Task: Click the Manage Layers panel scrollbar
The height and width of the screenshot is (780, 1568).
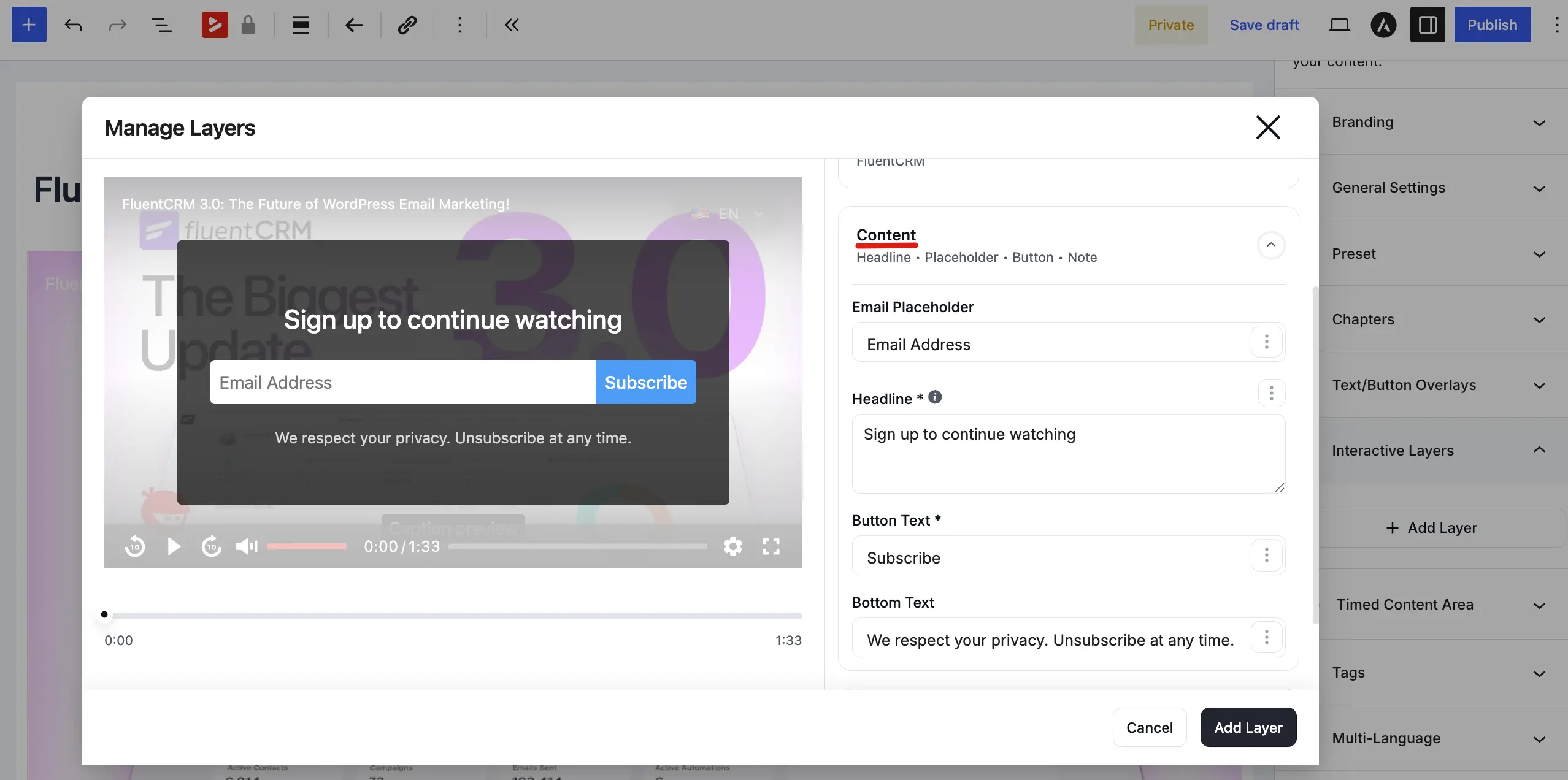Action: pos(1315,454)
